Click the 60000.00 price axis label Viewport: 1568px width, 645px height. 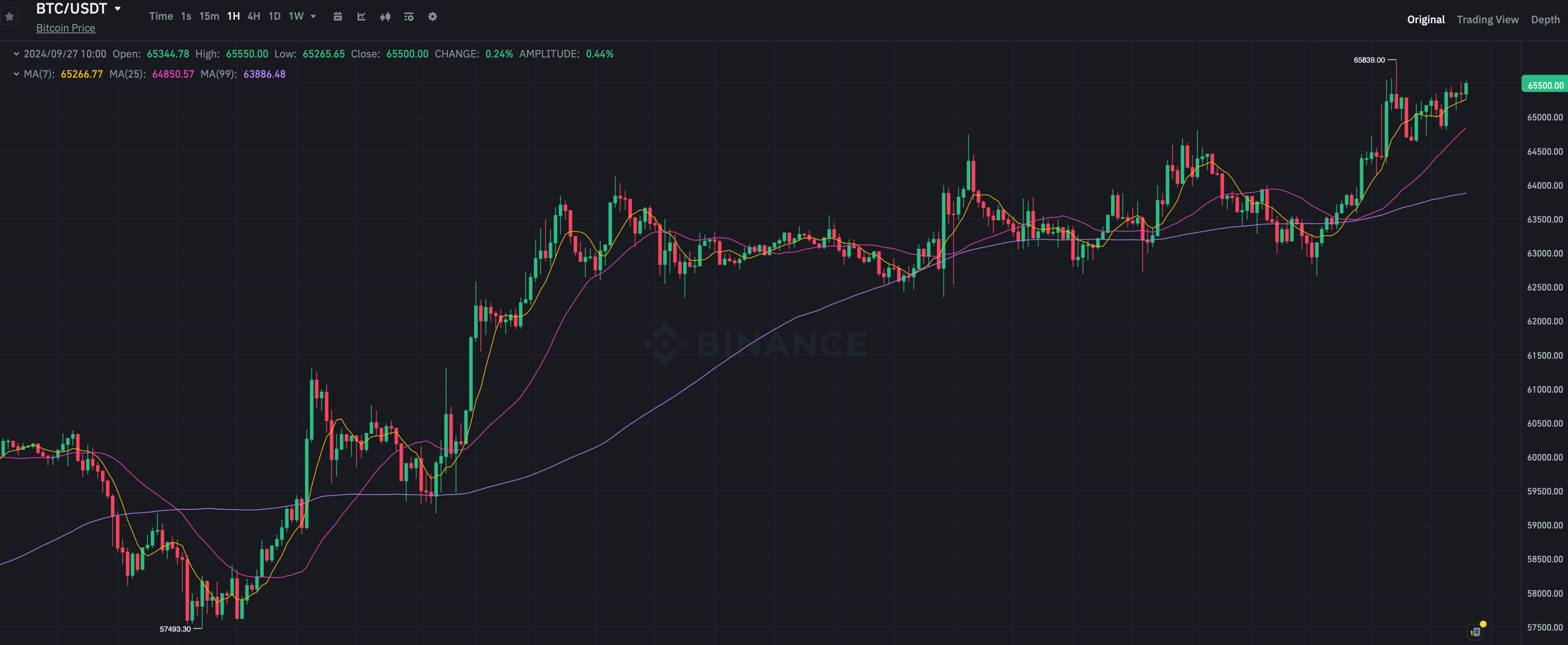coord(1545,457)
